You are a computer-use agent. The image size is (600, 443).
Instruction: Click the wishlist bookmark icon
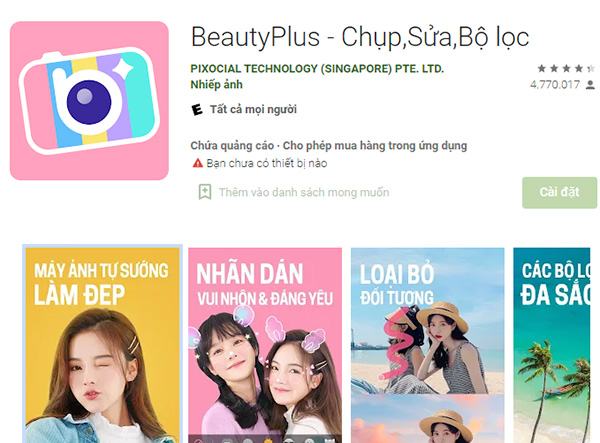coord(205,192)
